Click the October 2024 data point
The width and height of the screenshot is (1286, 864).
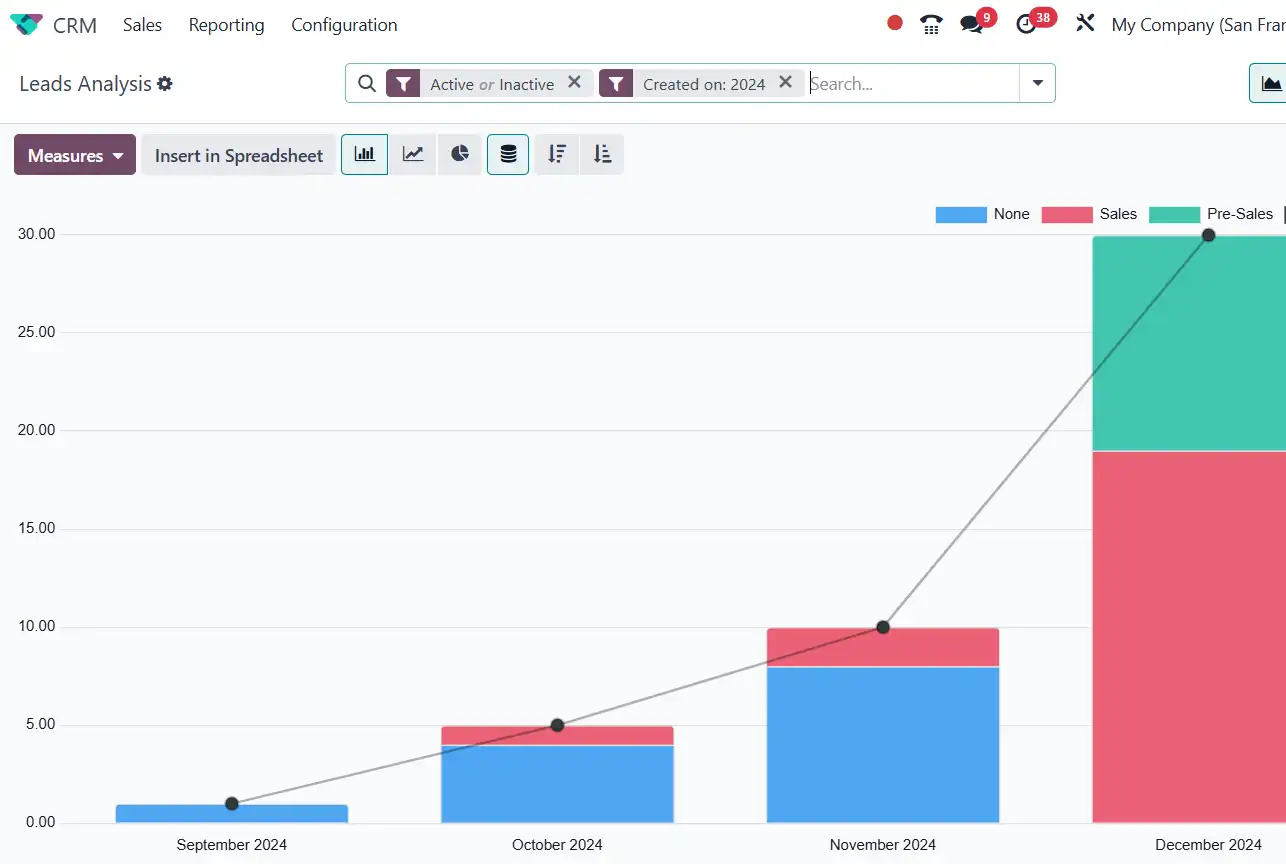[557, 725]
